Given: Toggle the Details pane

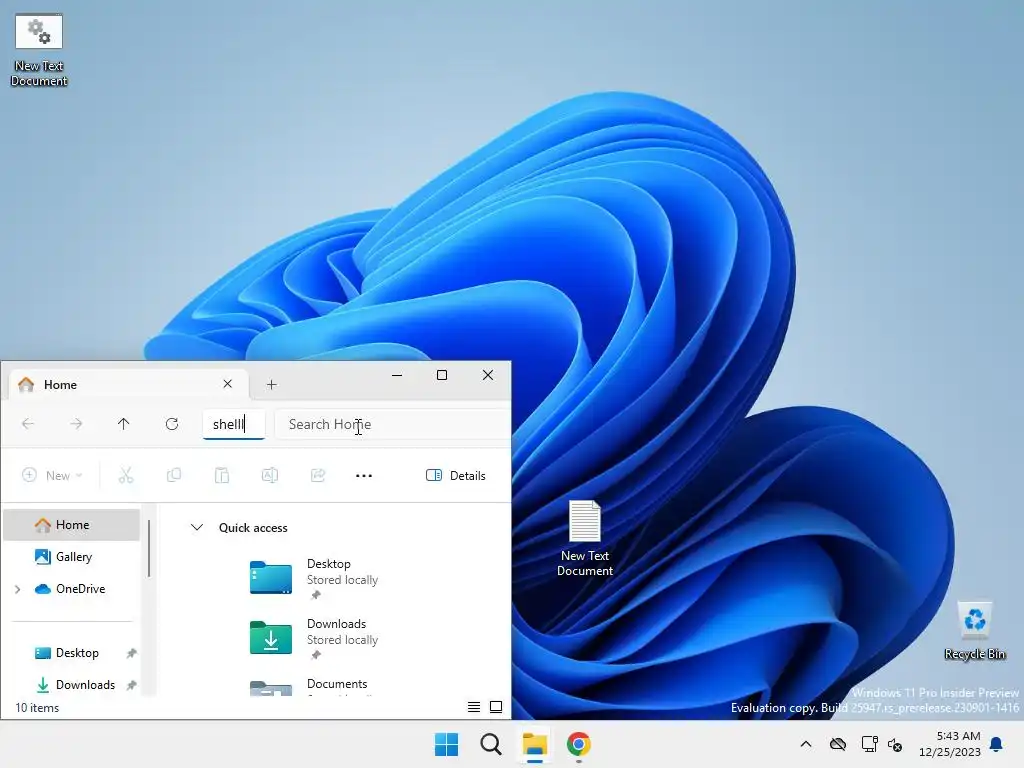Looking at the screenshot, I should (456, 475).
